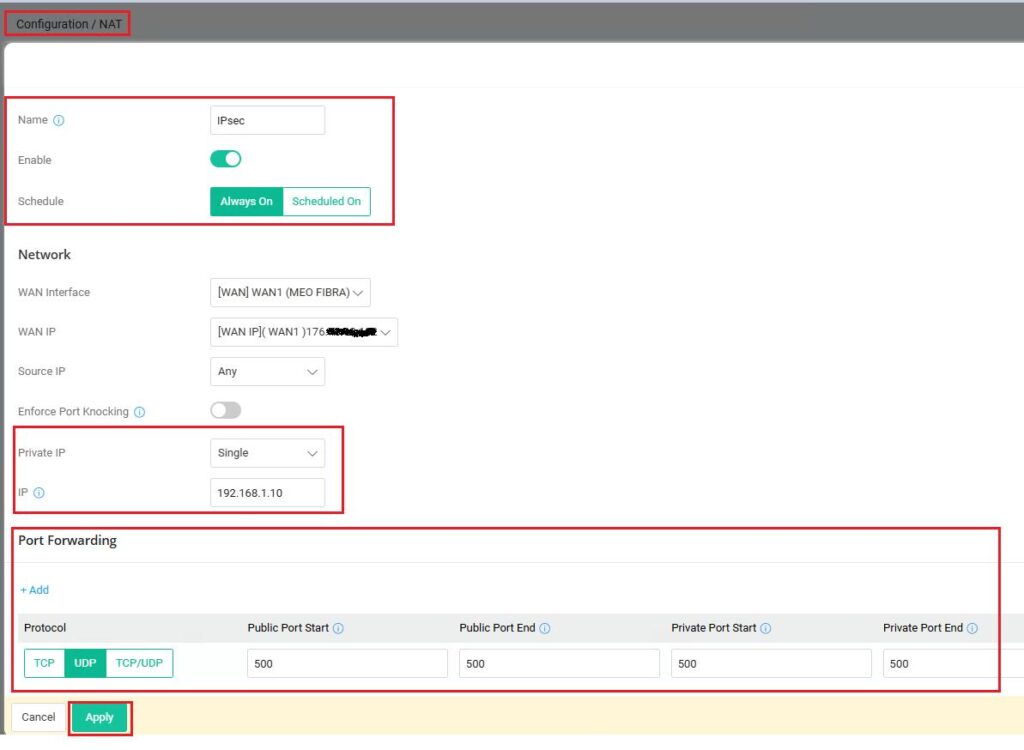Click the Apply button
The height and width of the screenshot is (750, 1024).
click(x=99, y=717)
